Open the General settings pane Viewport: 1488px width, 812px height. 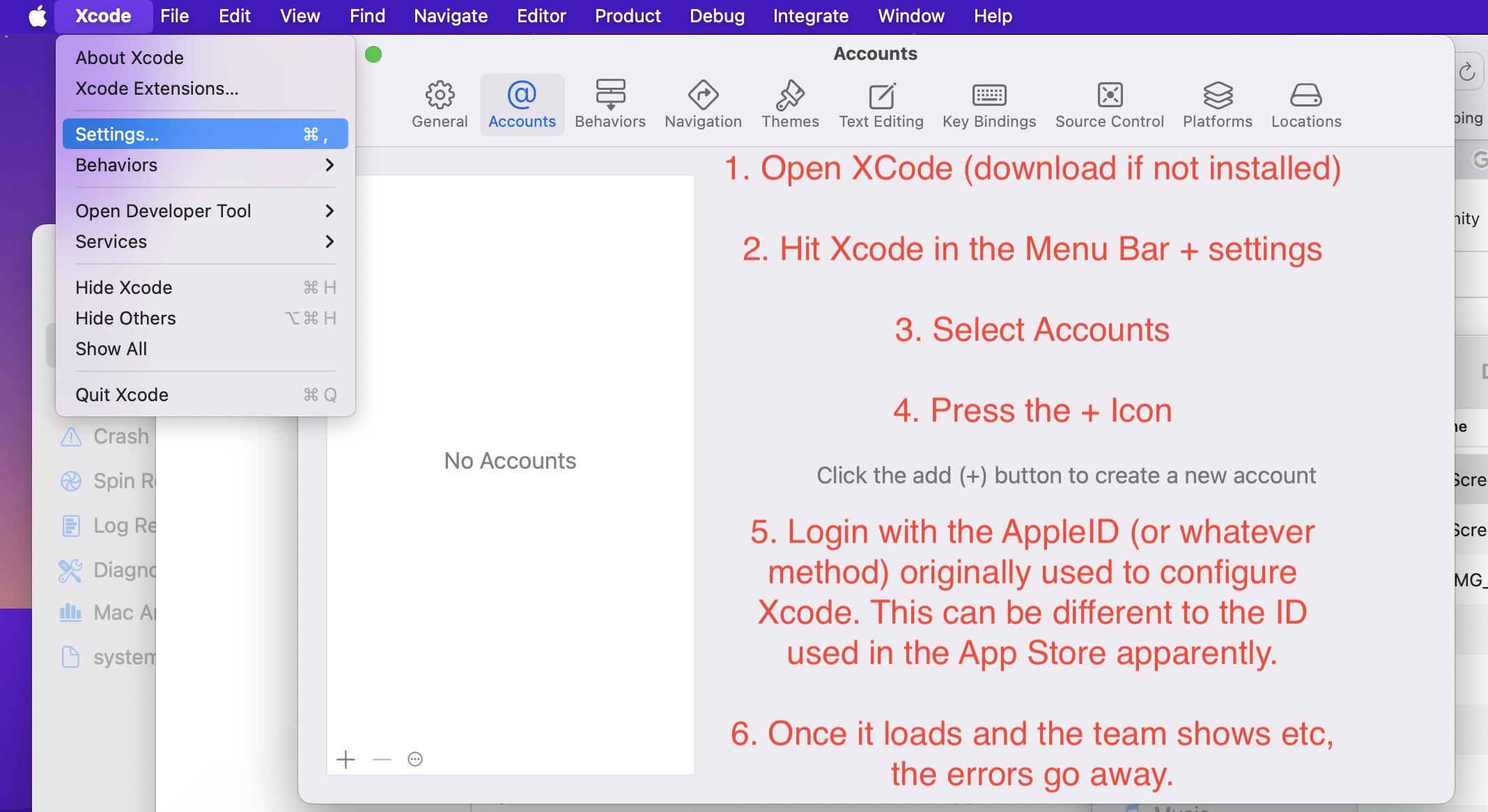(x=440, y=104)
